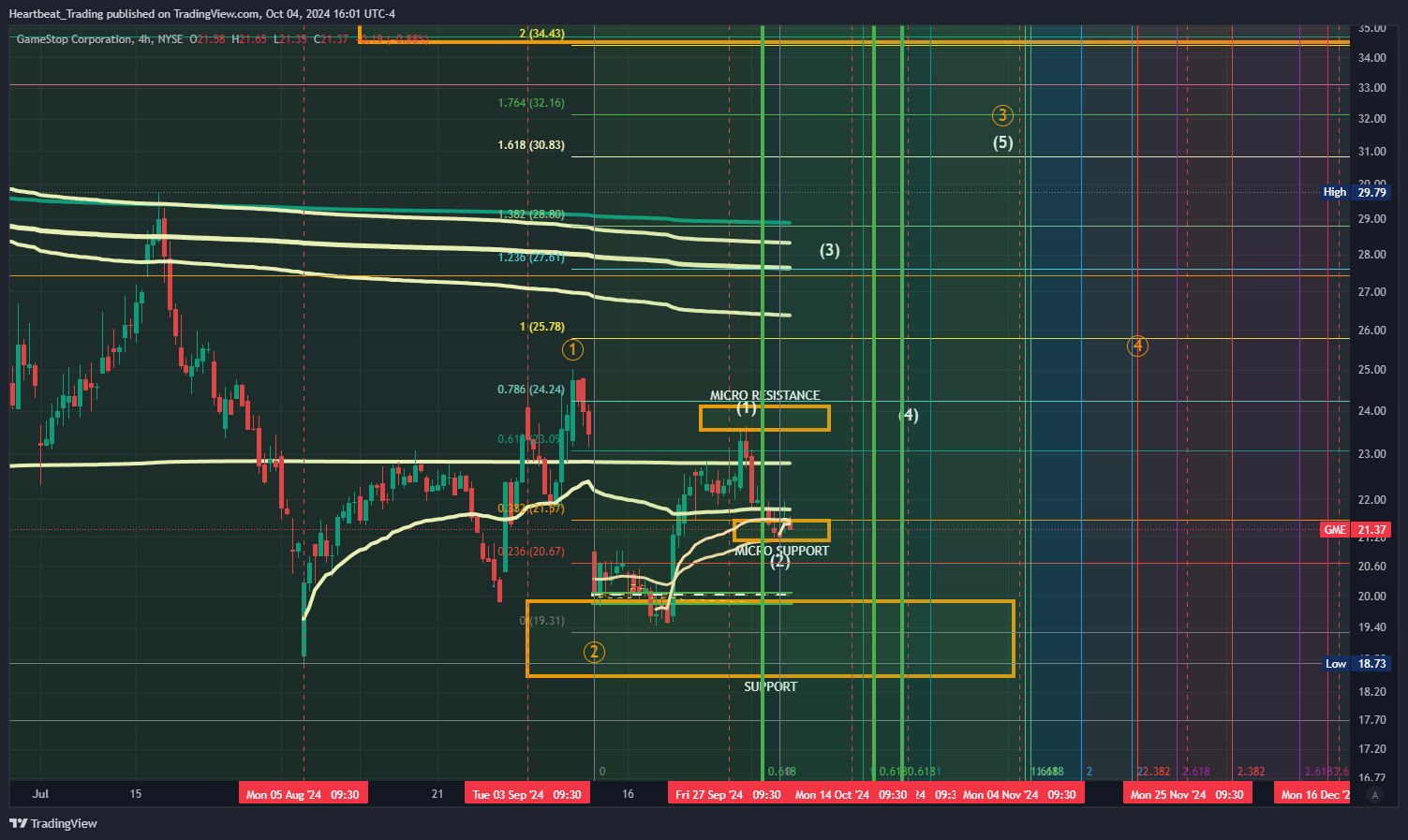The height and width of the screenshot is (840, 1408).
Task: Select the Mon 04 Nov '24 09:30 marker
Action: point(1019,794)
